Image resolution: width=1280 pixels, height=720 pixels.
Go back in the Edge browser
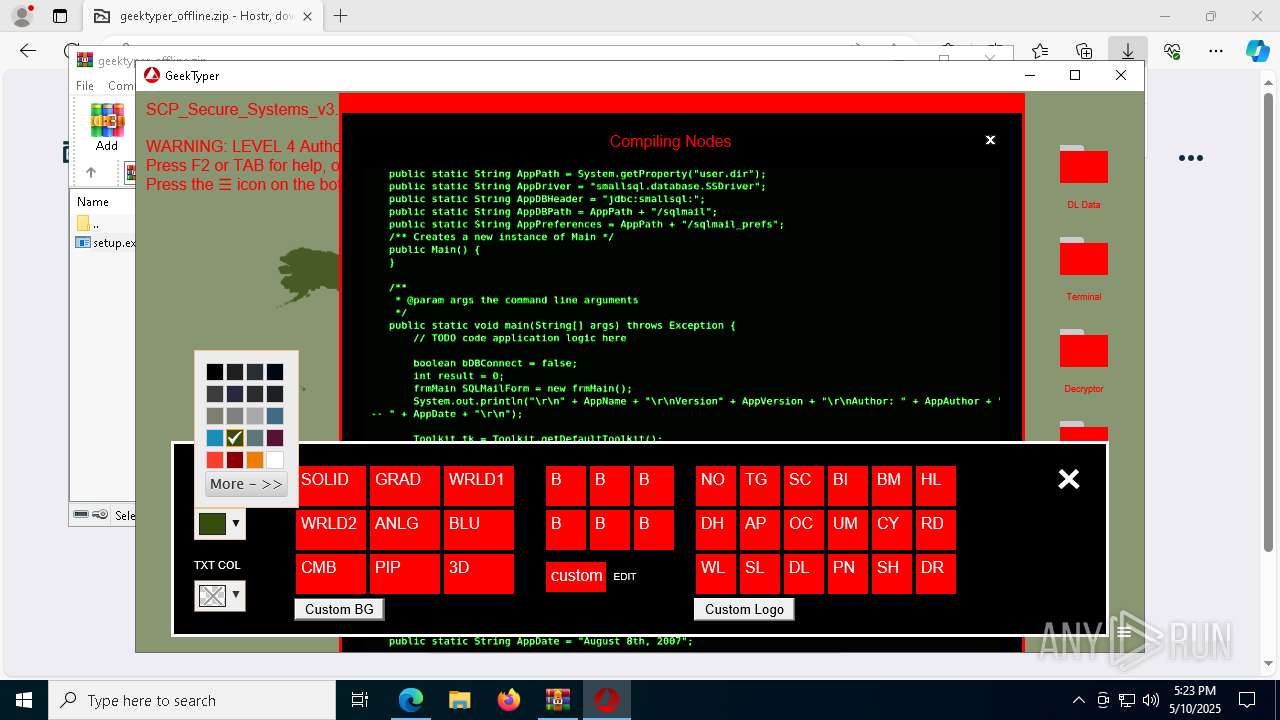(x=28, y=51)
